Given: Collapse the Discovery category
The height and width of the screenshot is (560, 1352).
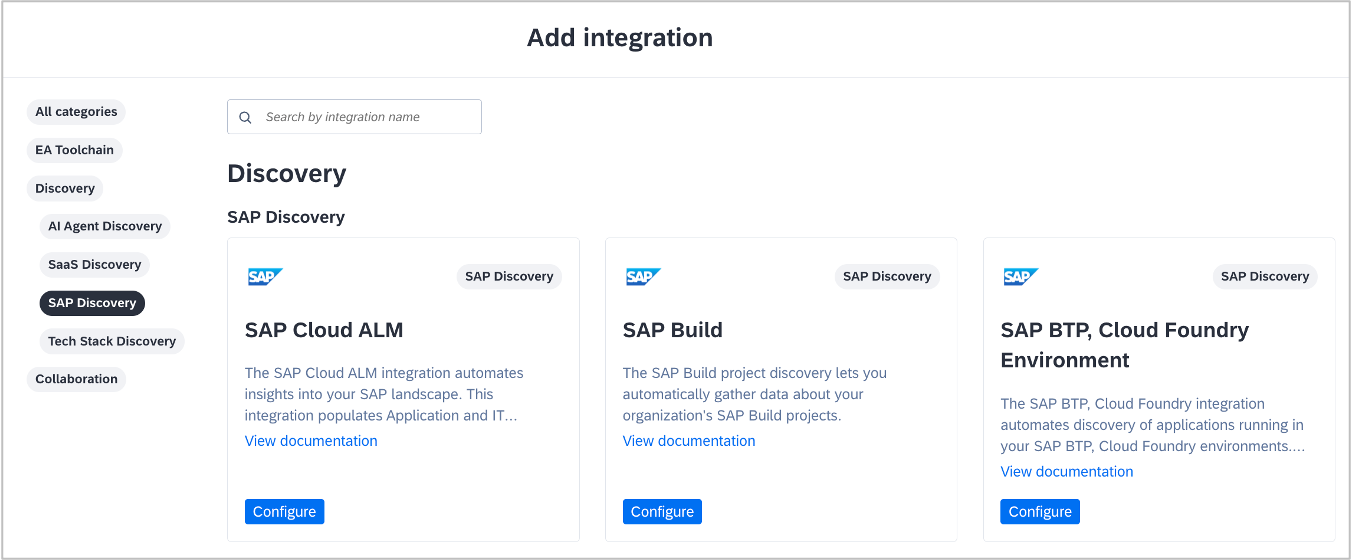Looking at the screenshot, I should click(x=65, y=188).
